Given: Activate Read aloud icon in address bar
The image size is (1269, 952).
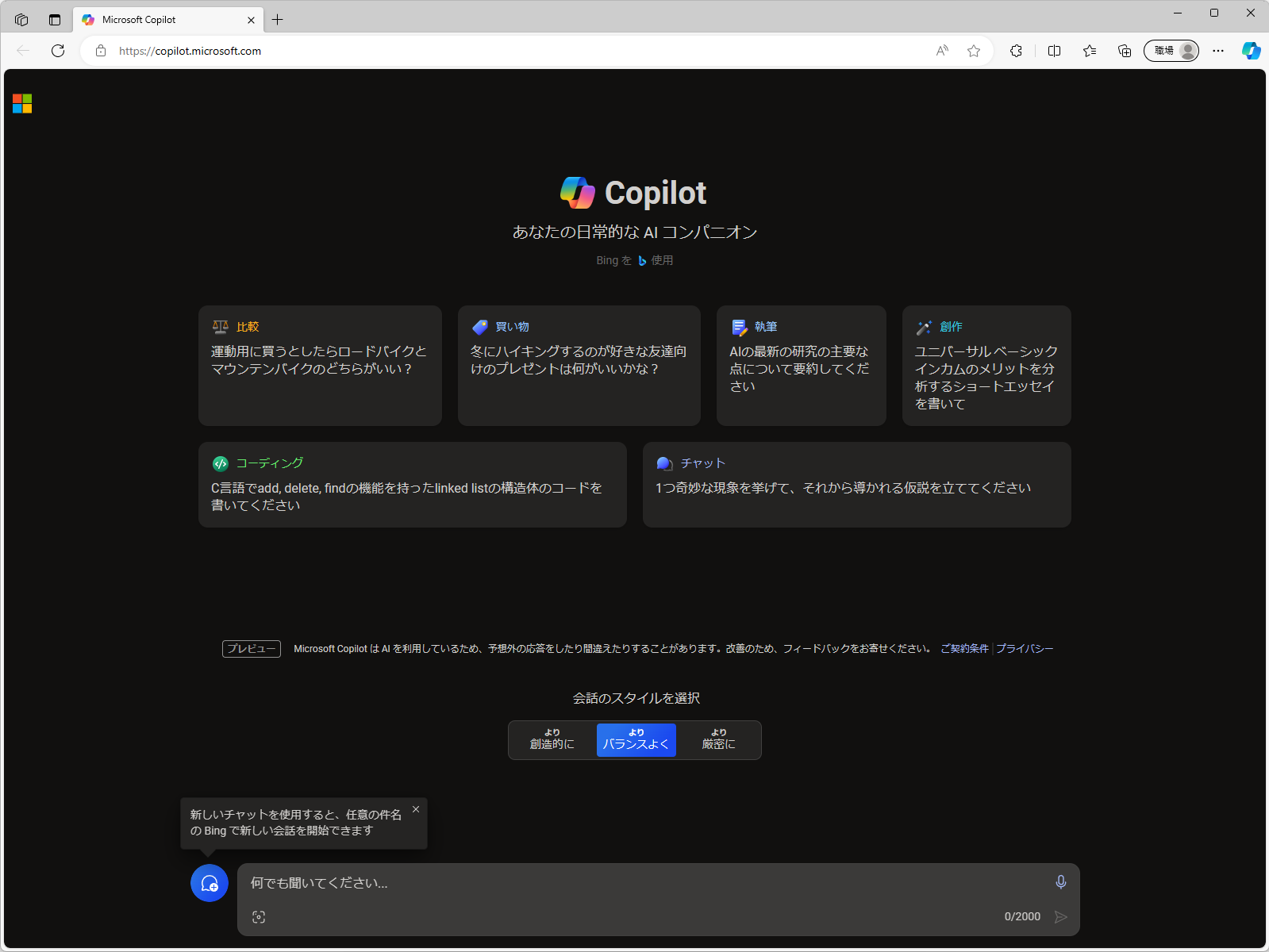Looking at the screenshot, I should pyautogui.click(x=942, y=51).
